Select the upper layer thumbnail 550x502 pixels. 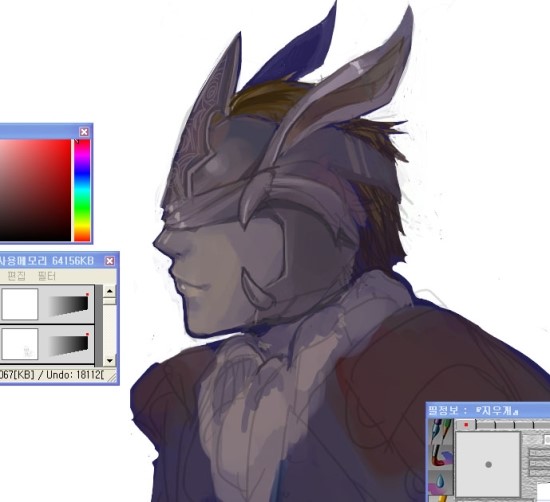point(20,304)
